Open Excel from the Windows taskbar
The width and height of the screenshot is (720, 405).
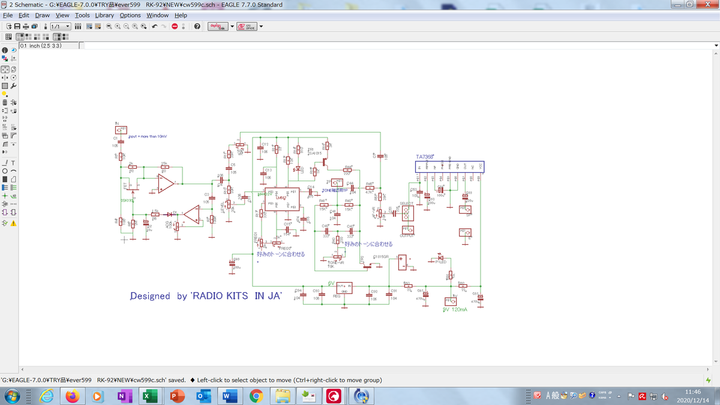(150, 396)
